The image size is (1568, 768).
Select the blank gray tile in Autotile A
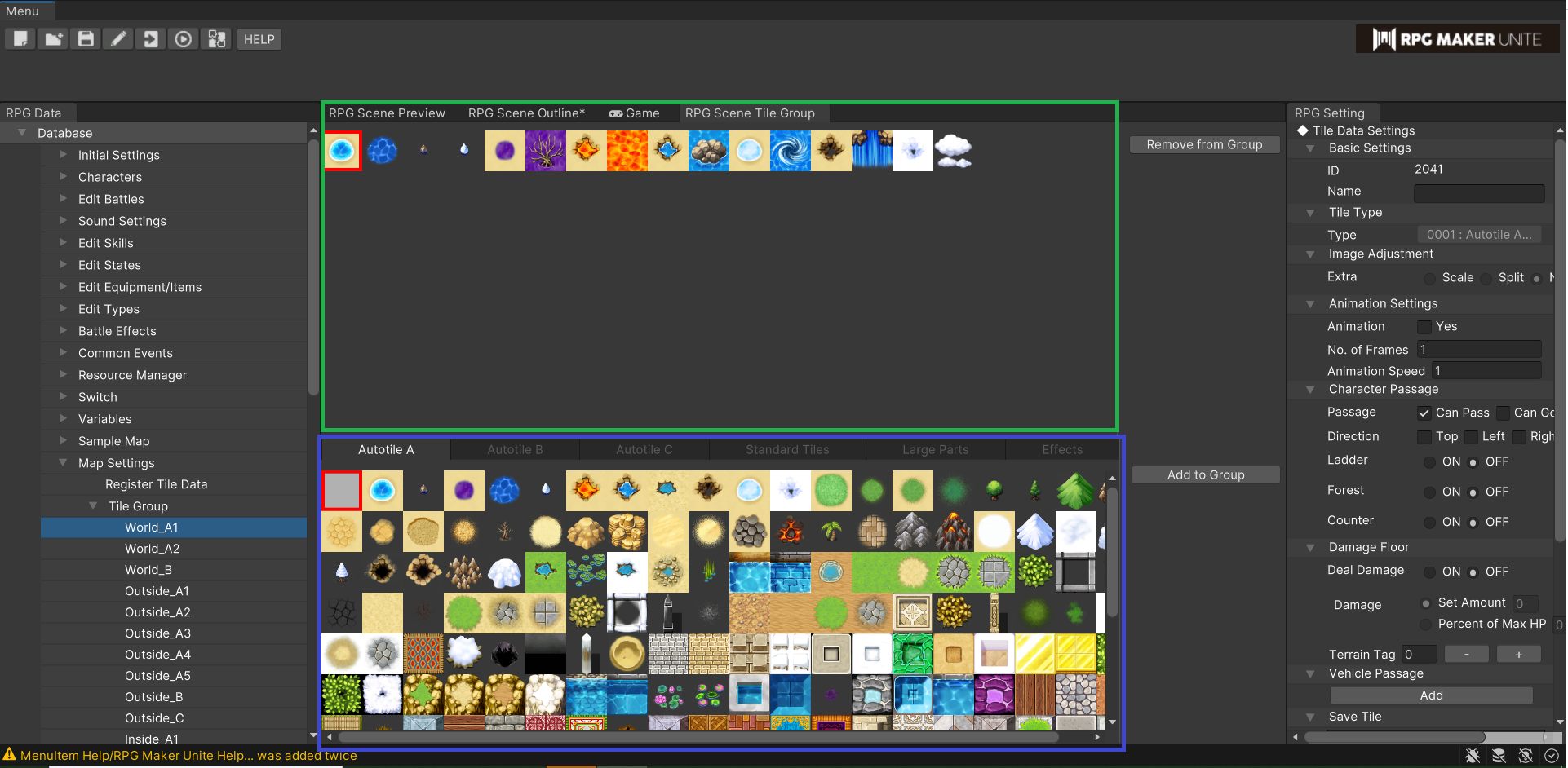pos(342,491)
